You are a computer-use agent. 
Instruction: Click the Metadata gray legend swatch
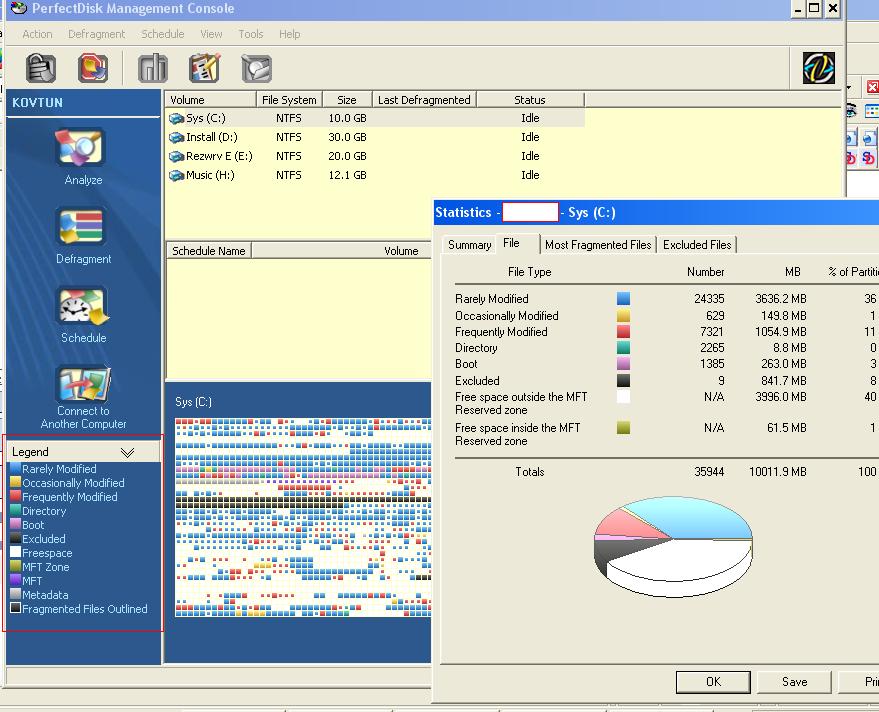[15, 594]
